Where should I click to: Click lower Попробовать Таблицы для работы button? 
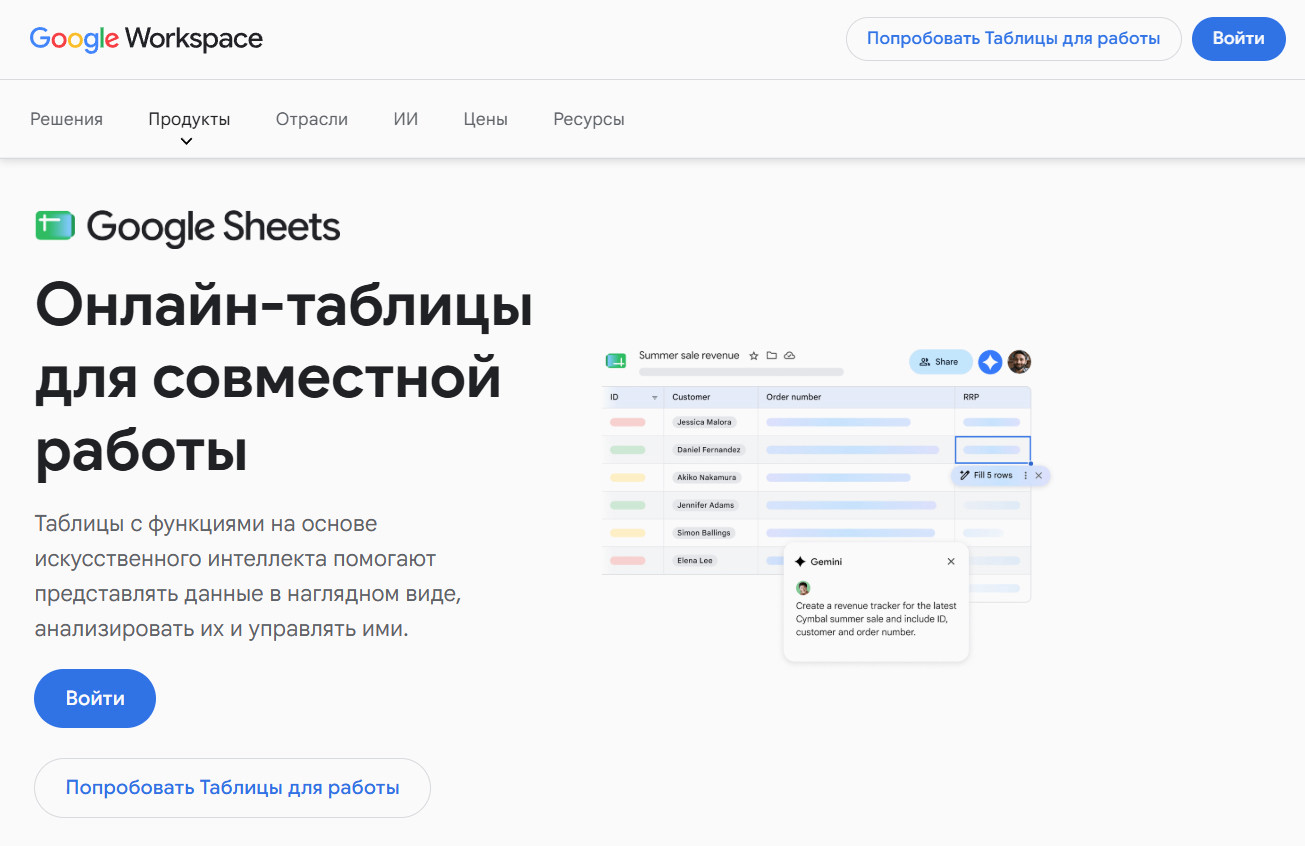(232, 788)
